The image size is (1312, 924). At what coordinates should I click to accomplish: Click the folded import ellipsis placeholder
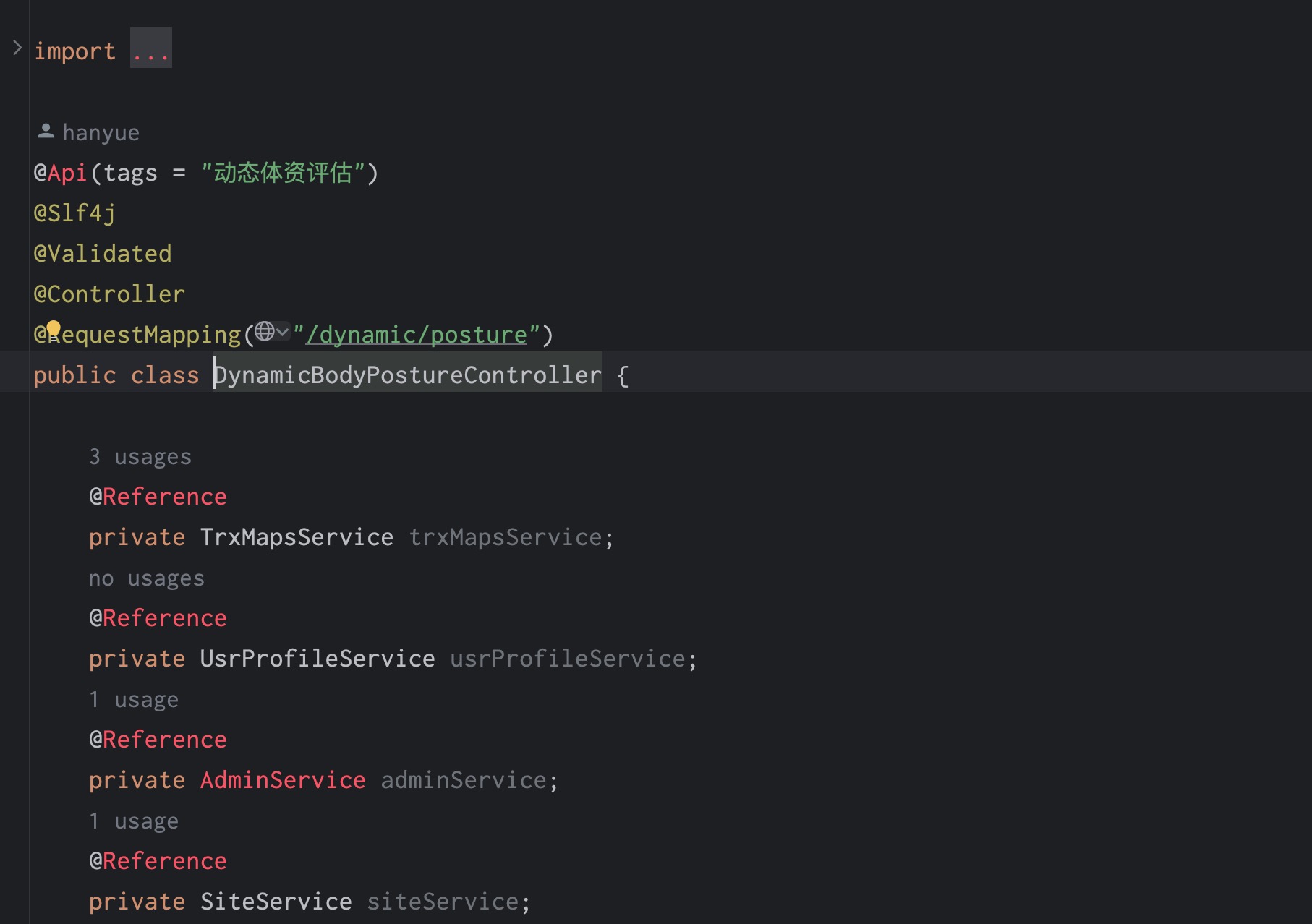(151, 48)
